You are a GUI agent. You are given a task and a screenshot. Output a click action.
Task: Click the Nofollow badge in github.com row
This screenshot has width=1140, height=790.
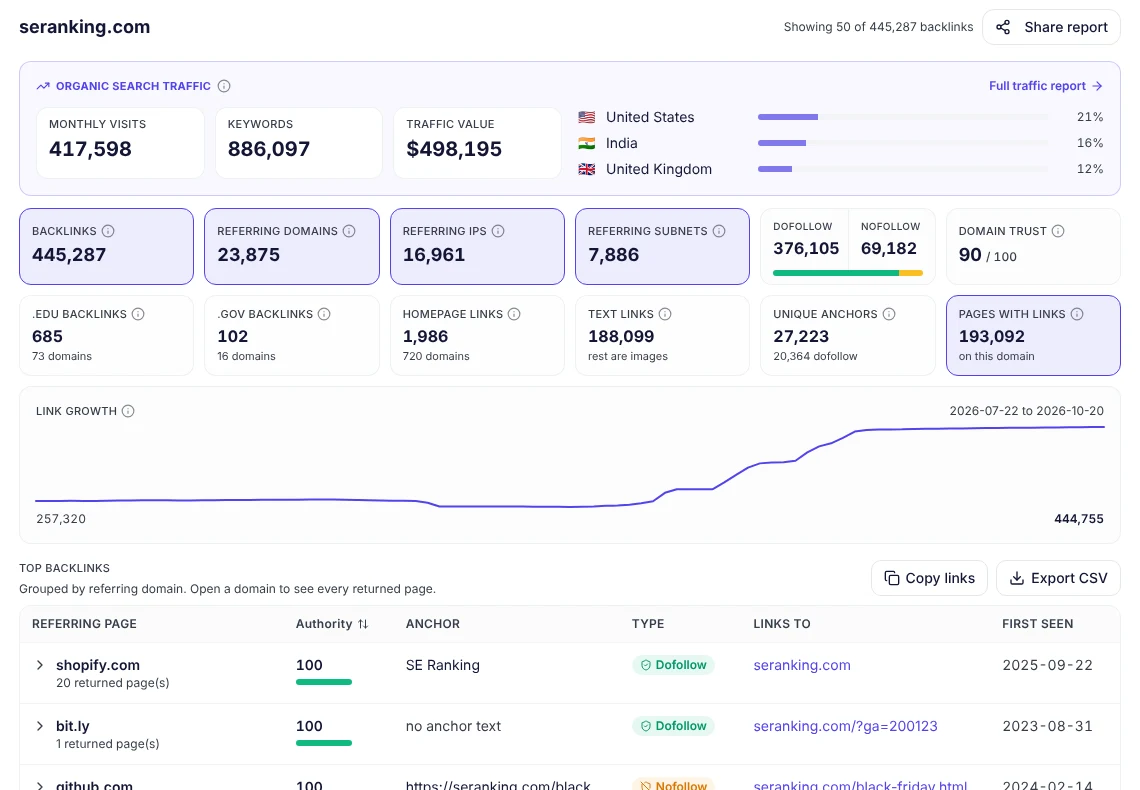pos(673,785)
